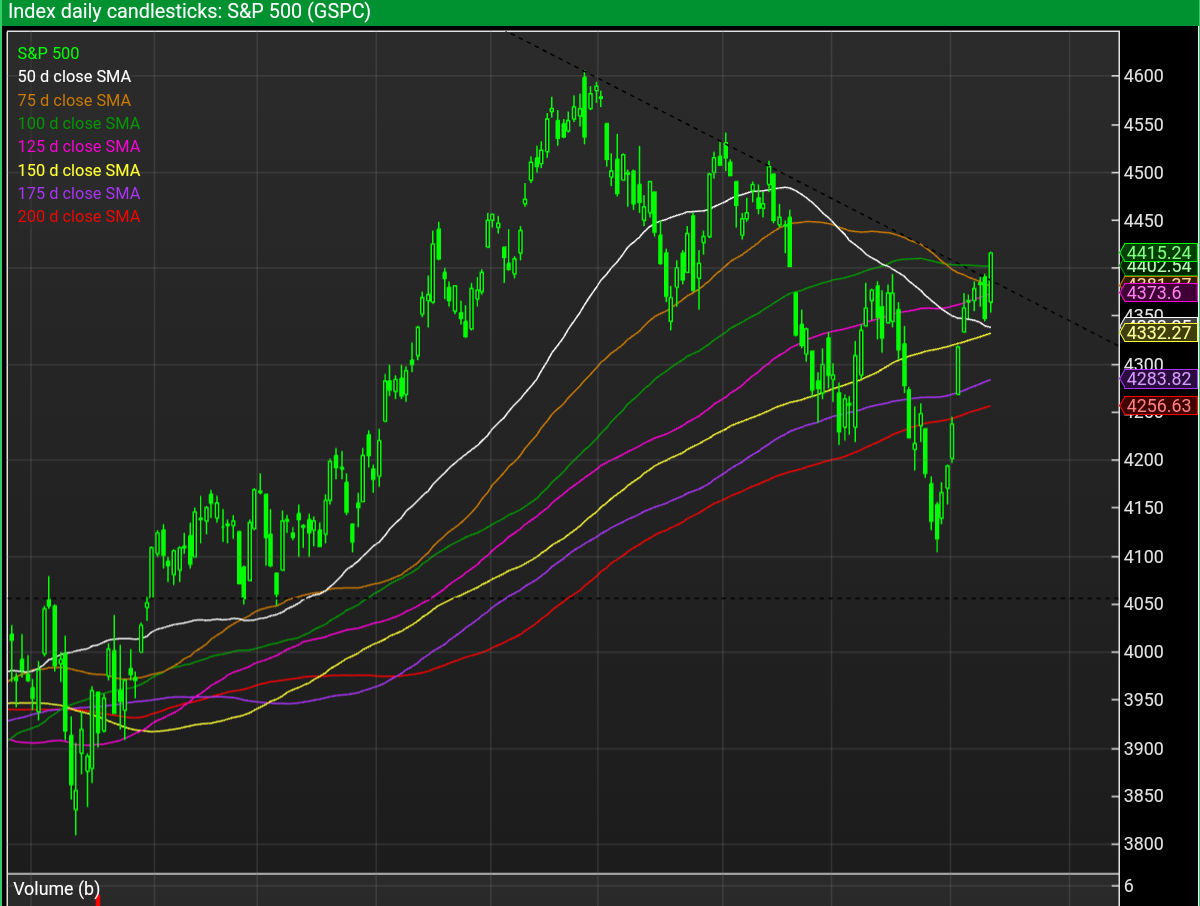Click the 4100 price axis label
This screenshot has height=906, width=1200.
coord(1143,556)
